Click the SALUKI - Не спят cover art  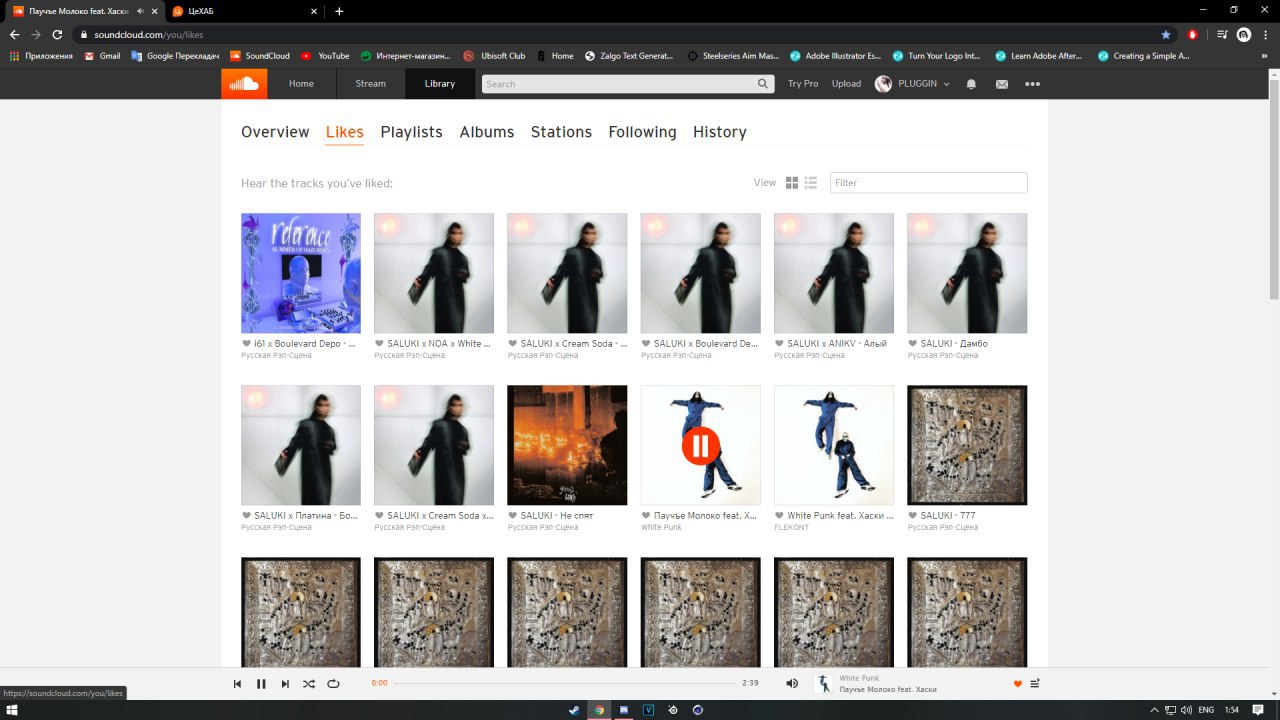pyautogui.click(x=567, y=445)
